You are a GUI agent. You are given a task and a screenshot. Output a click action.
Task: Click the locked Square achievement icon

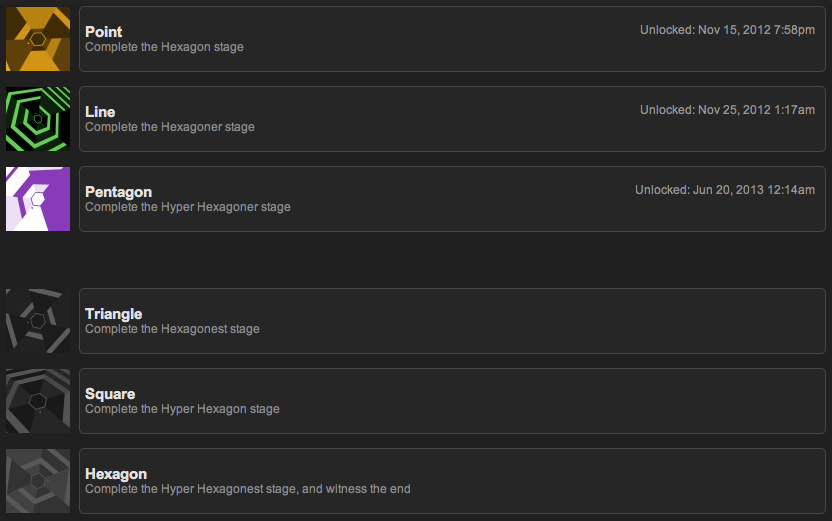pyautogui.click(x=38, y=401)
